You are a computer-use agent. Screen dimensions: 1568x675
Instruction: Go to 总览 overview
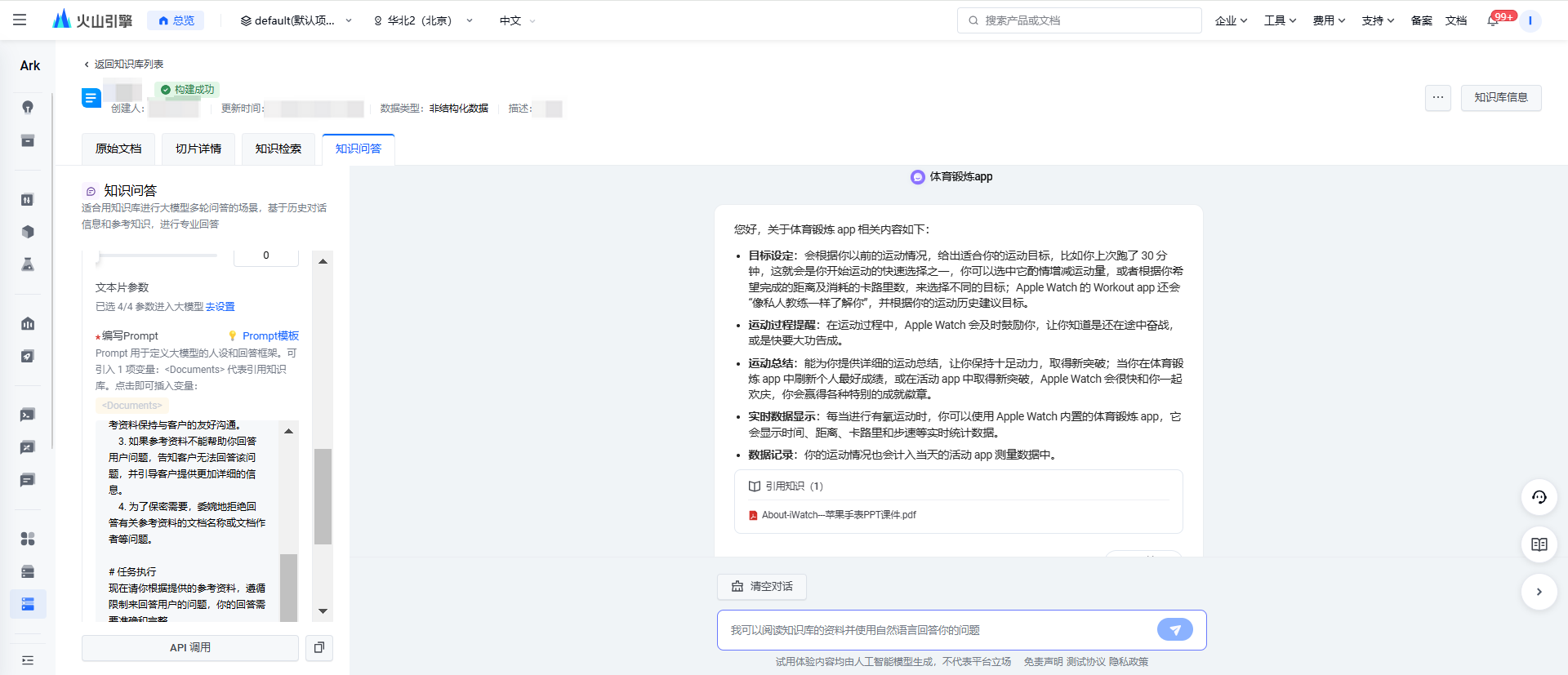(x=176, y=20)
